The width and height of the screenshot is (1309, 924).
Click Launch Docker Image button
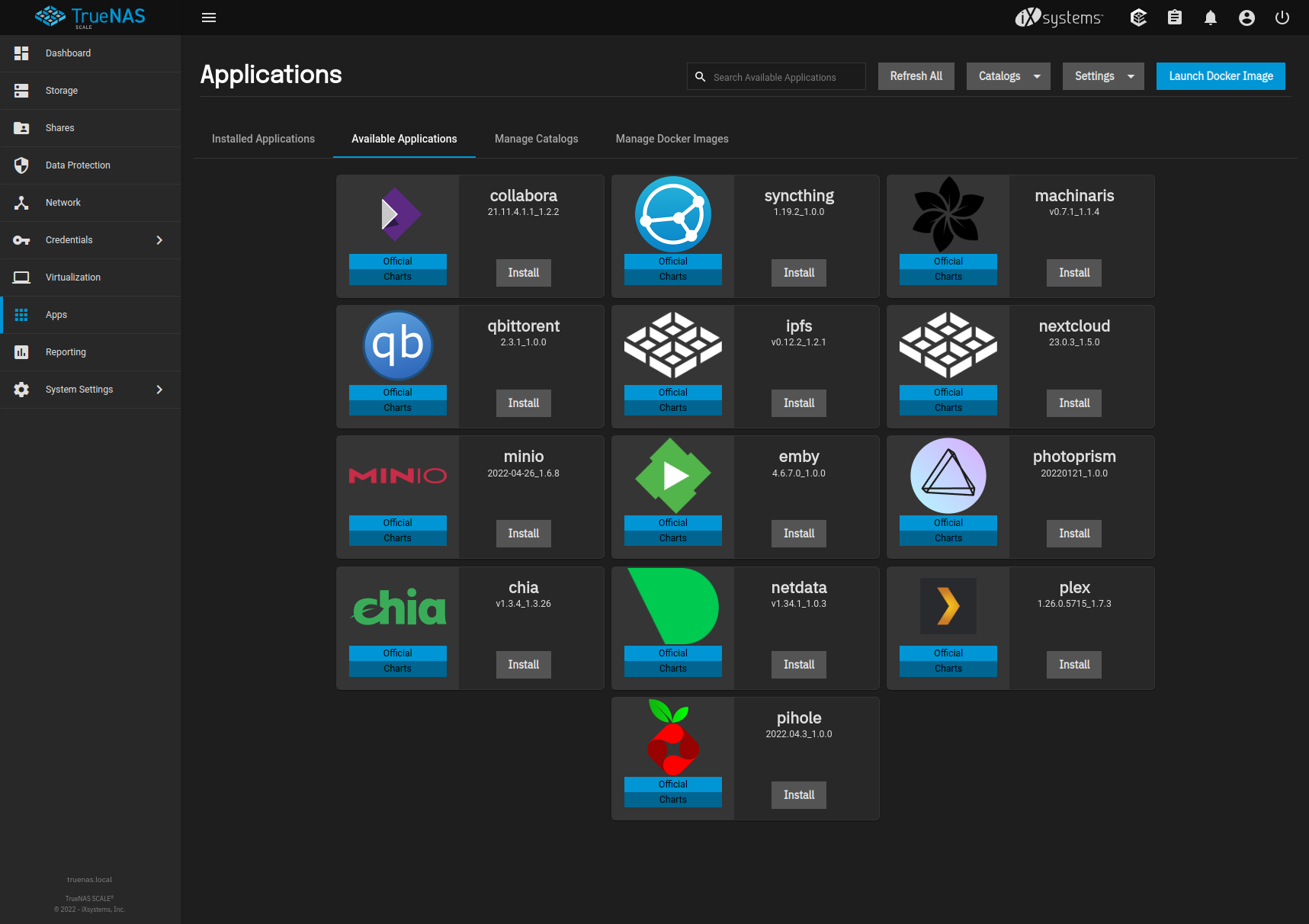[x=1221, y=76]
